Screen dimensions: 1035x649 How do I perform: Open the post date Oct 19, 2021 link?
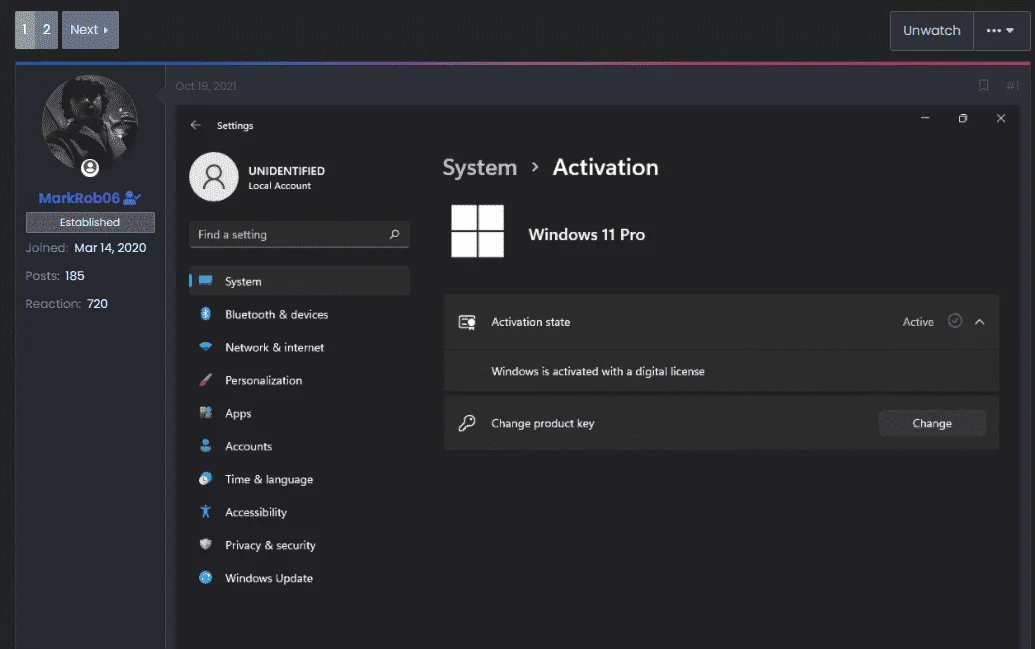[206, 86]
